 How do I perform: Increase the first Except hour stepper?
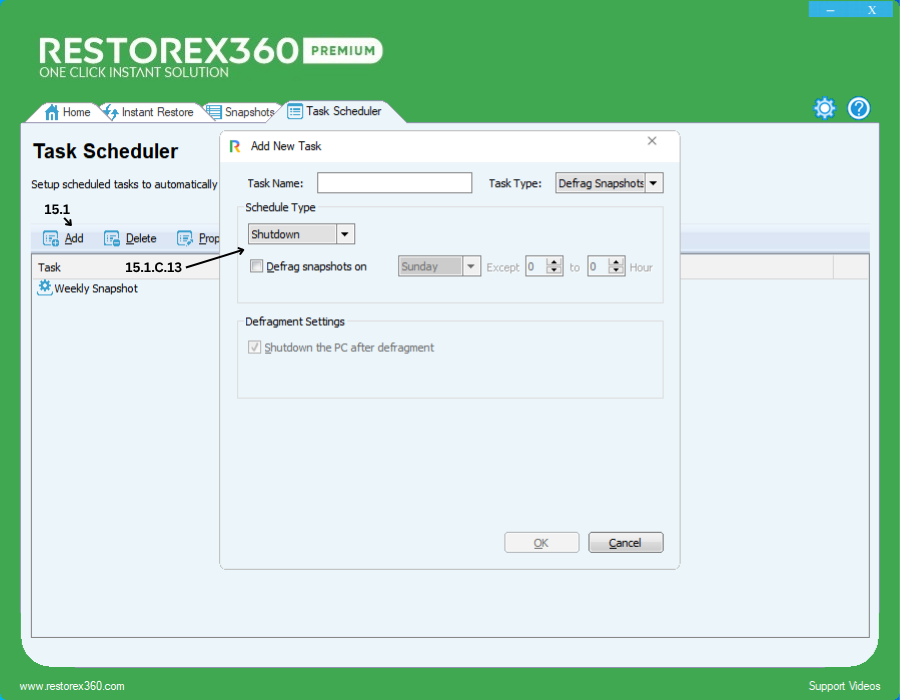coord(556,262)
